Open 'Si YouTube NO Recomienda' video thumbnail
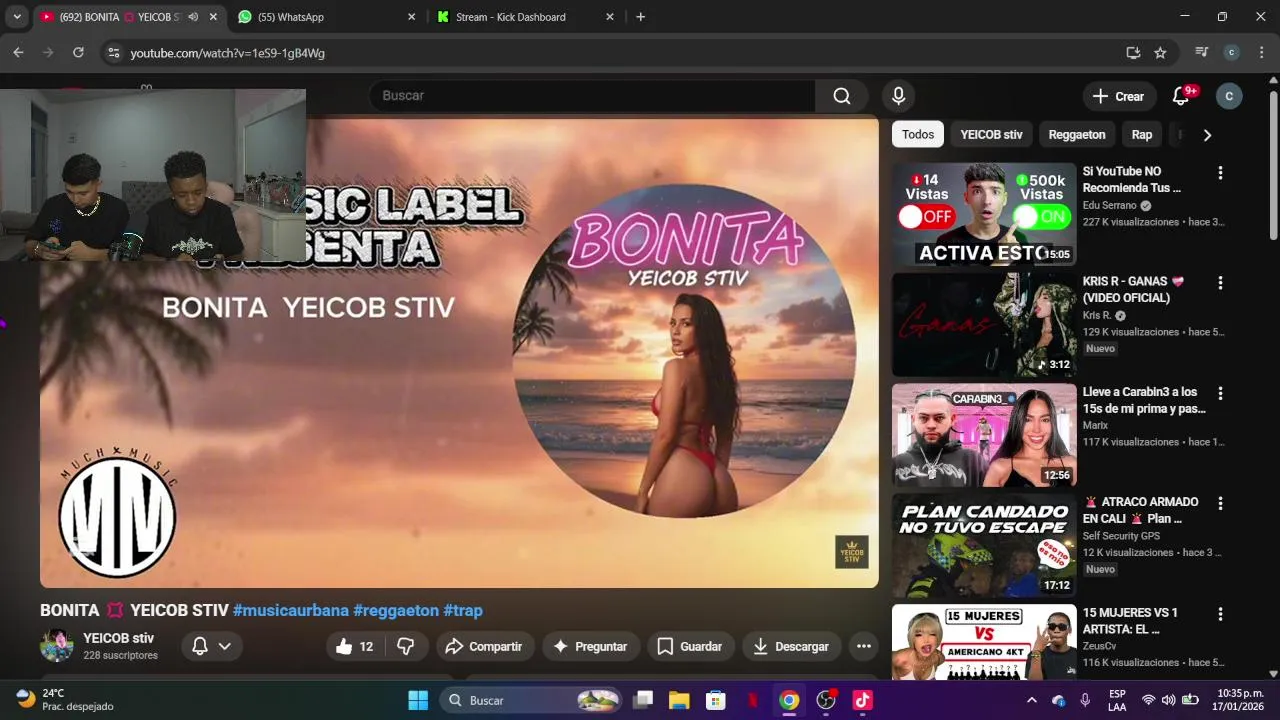This screenshot has width=1280, height=720. [984, 214]
